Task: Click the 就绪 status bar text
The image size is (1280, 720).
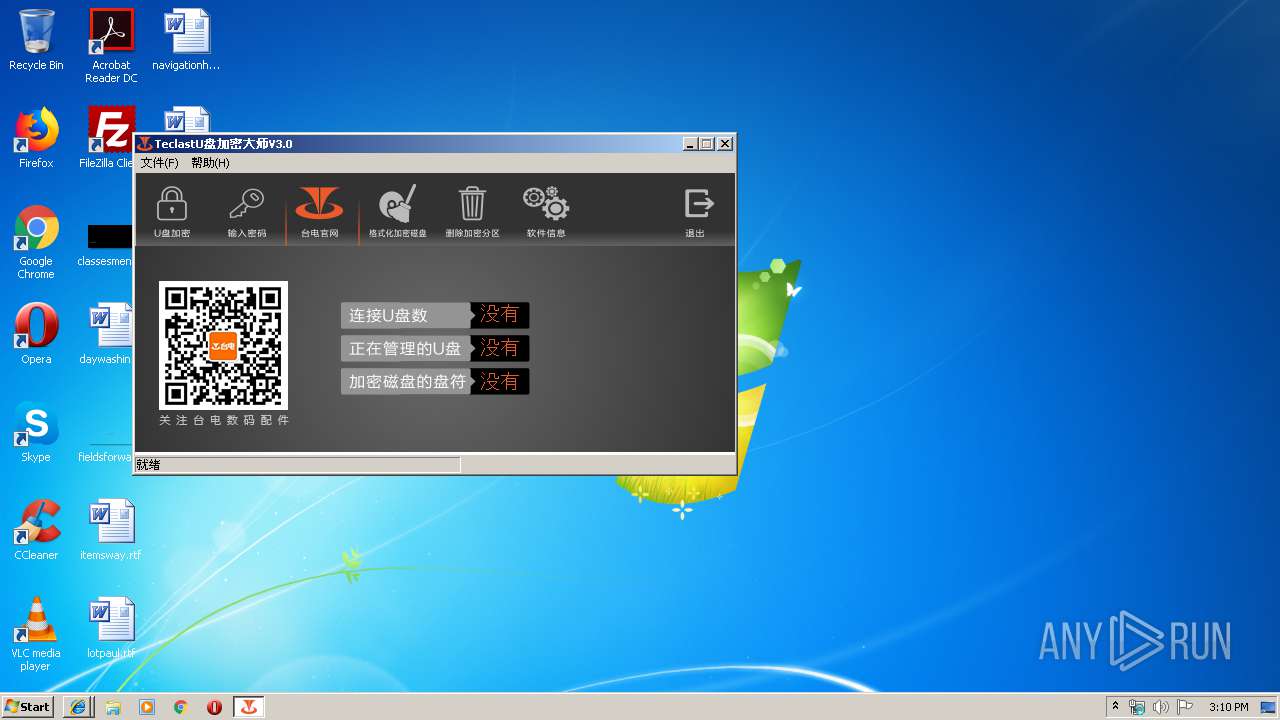Action: [x=148, y=465]
